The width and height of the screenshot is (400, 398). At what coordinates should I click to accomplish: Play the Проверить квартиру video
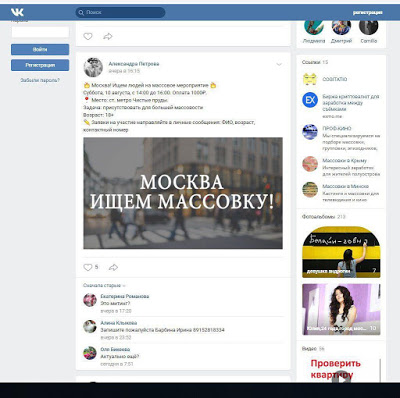[x=342, y=377]
